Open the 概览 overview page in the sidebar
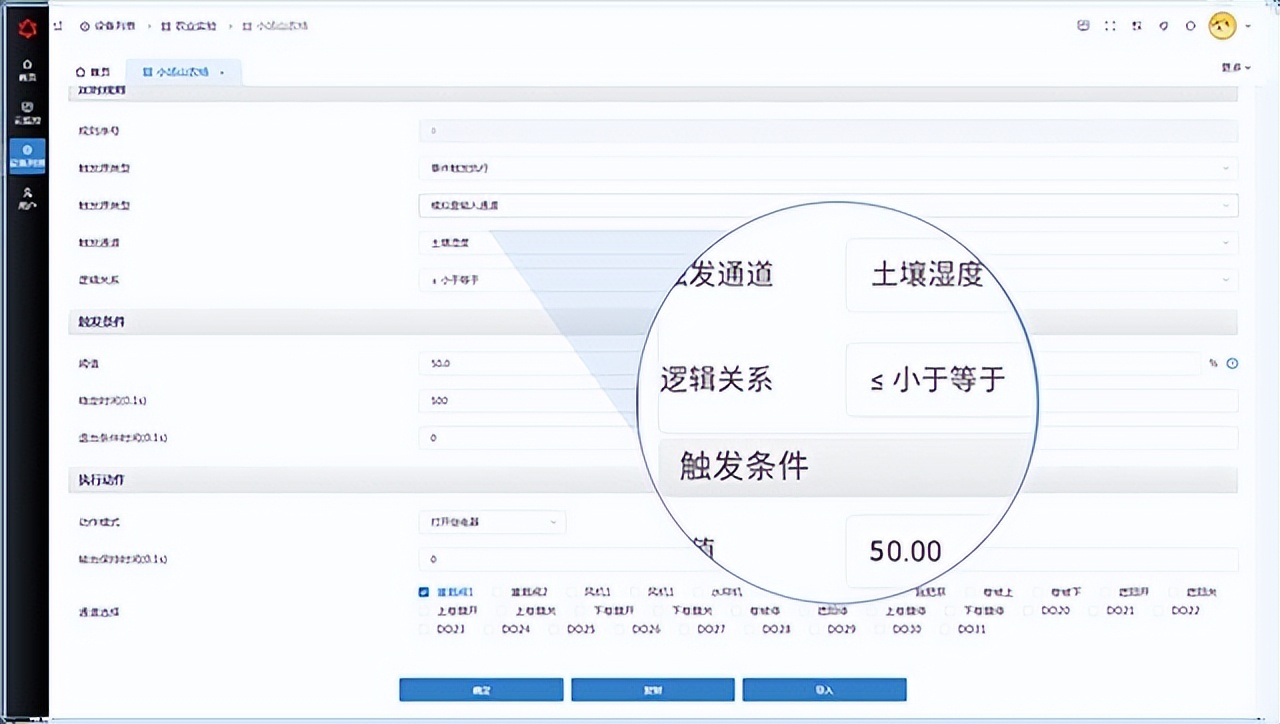Viewport: 1280px width, 724px height. (27, 68)
